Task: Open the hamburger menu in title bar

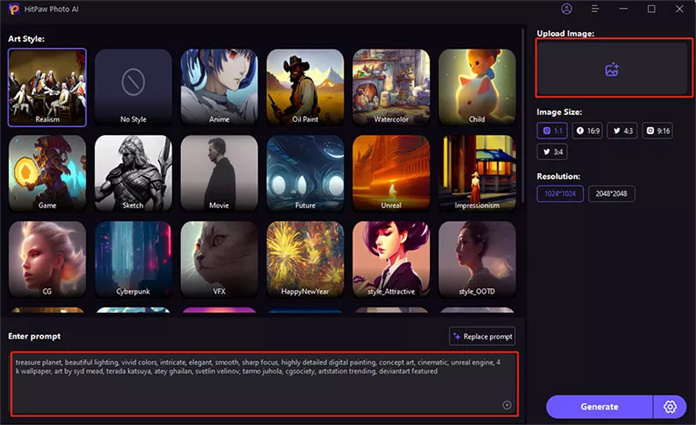Action: [595, 9]
